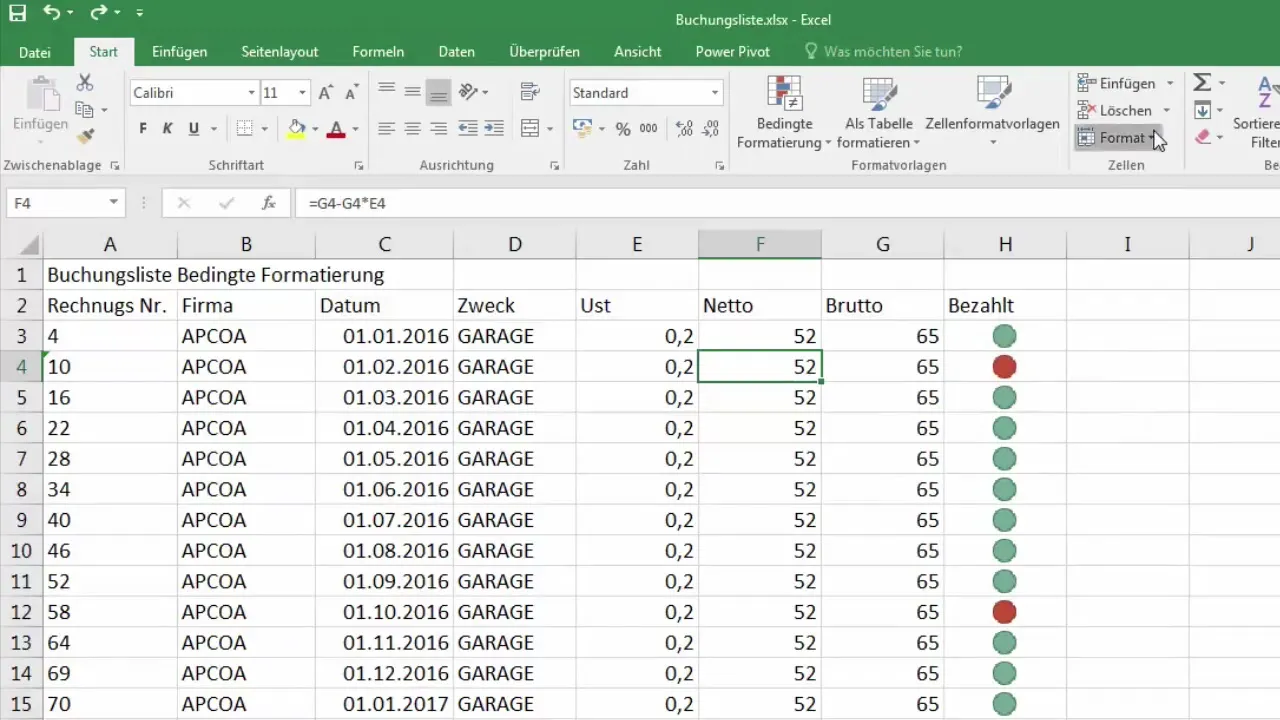This screenshot has width=1280, height=720.
Task: Click the Orientation text rotation icon
Action: point(467,92)
